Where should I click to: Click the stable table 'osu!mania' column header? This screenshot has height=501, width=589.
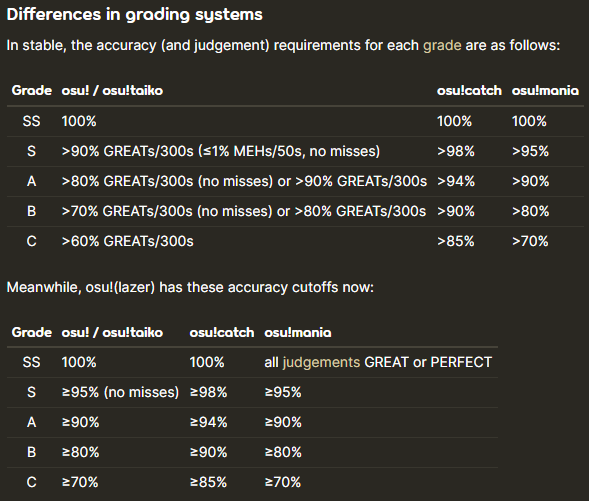545,91
